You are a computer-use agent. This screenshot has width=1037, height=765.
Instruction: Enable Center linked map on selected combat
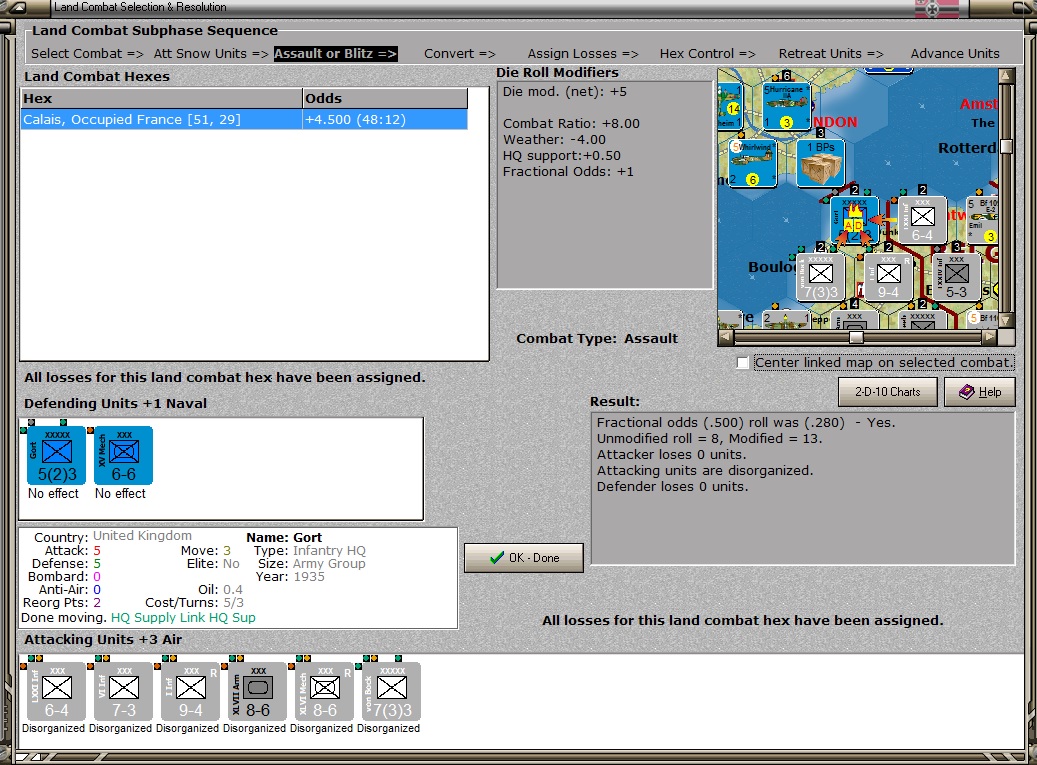[743, 363]
